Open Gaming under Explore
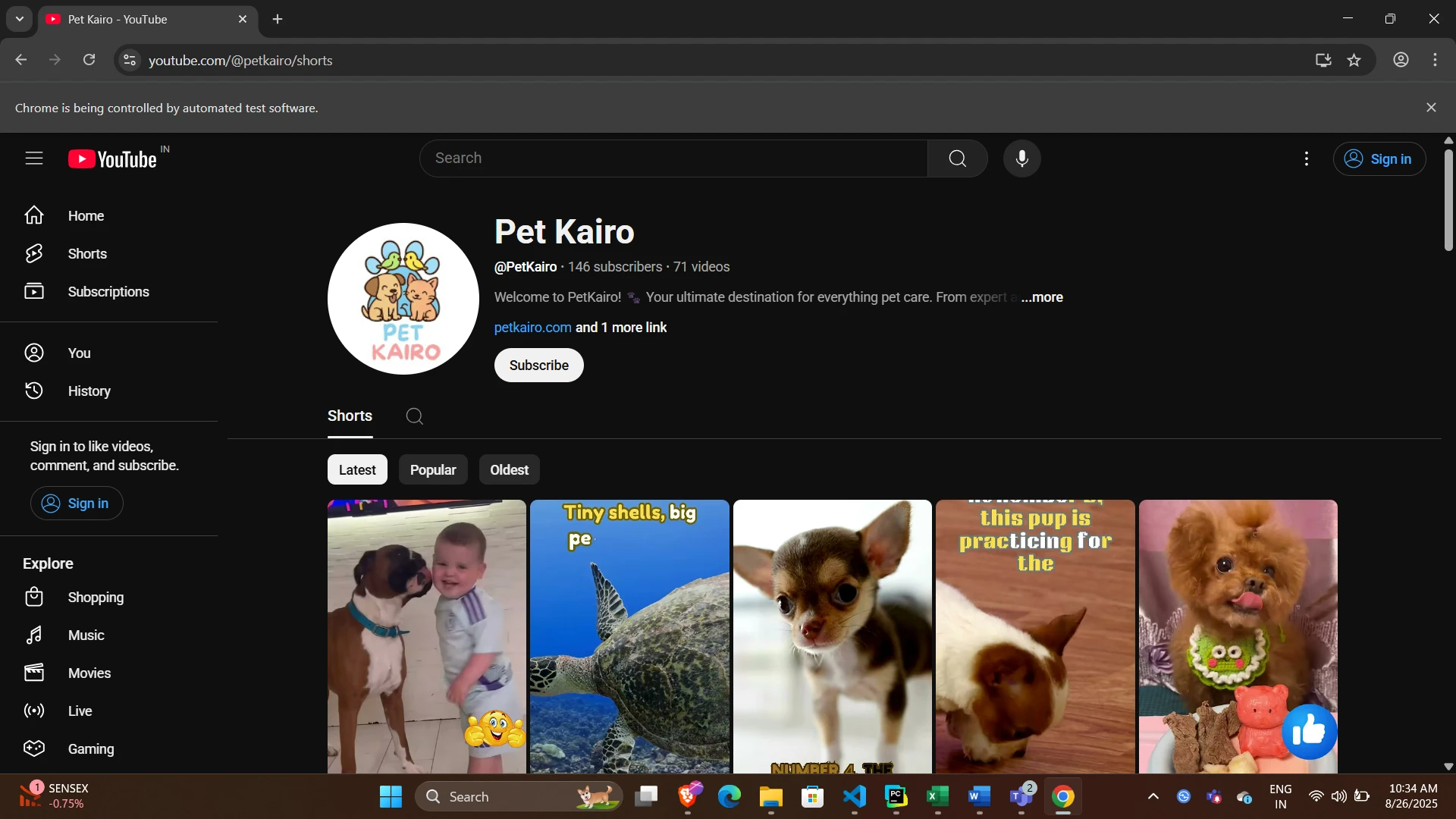This screenshot has width=1456, height=819. [108, 749]
